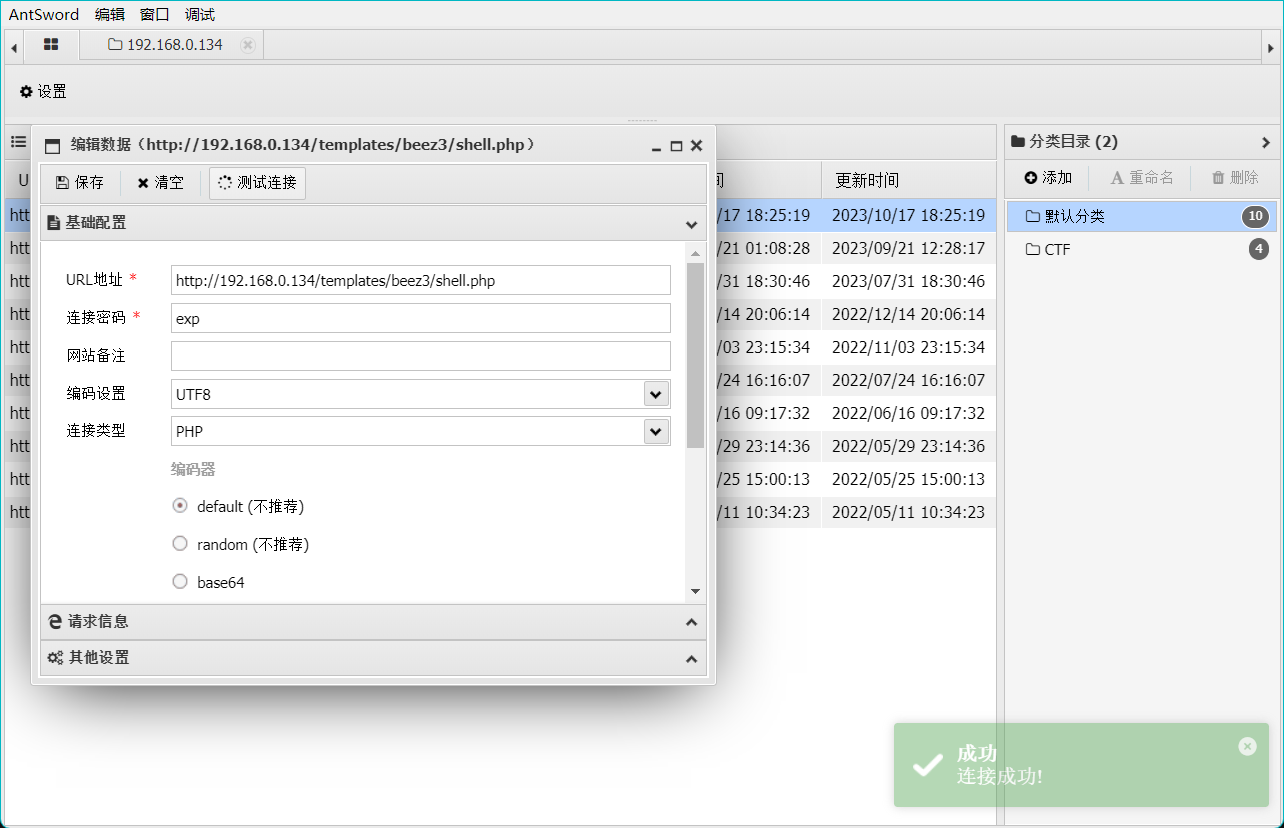Viewport: 1284px width, 828px height.
Task: Select row updated 2023/09/21 12:28:17
Action: 908,248
